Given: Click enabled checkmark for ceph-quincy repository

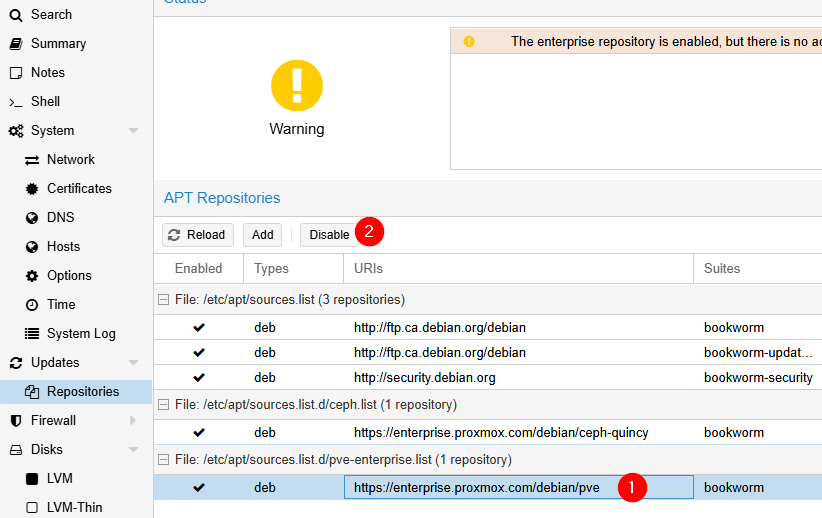Looking at the screenshot, I should 199,433.
